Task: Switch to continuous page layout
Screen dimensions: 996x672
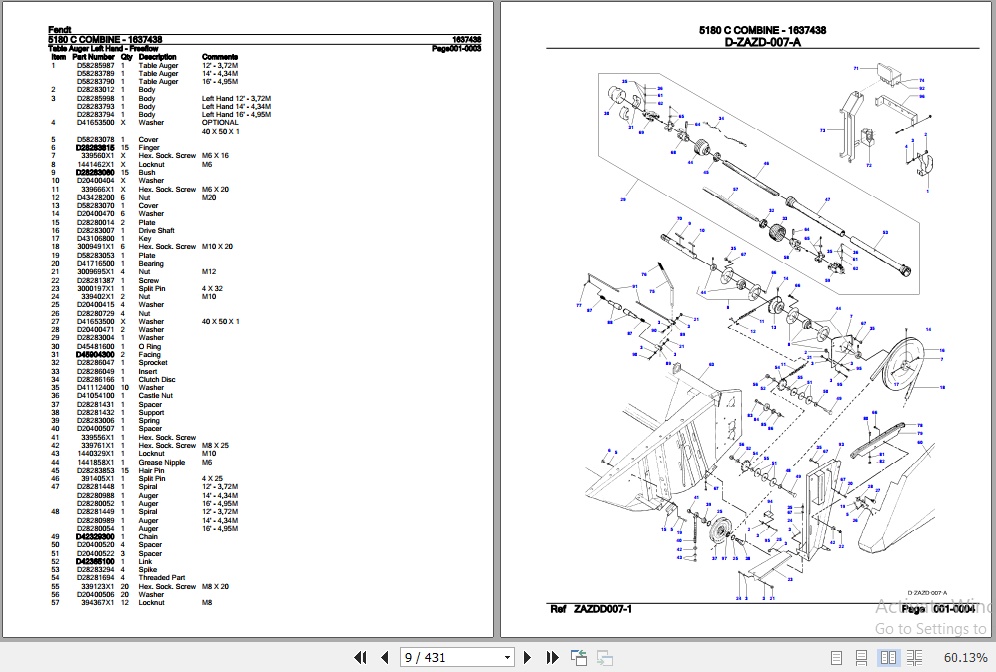Action: 862,658
